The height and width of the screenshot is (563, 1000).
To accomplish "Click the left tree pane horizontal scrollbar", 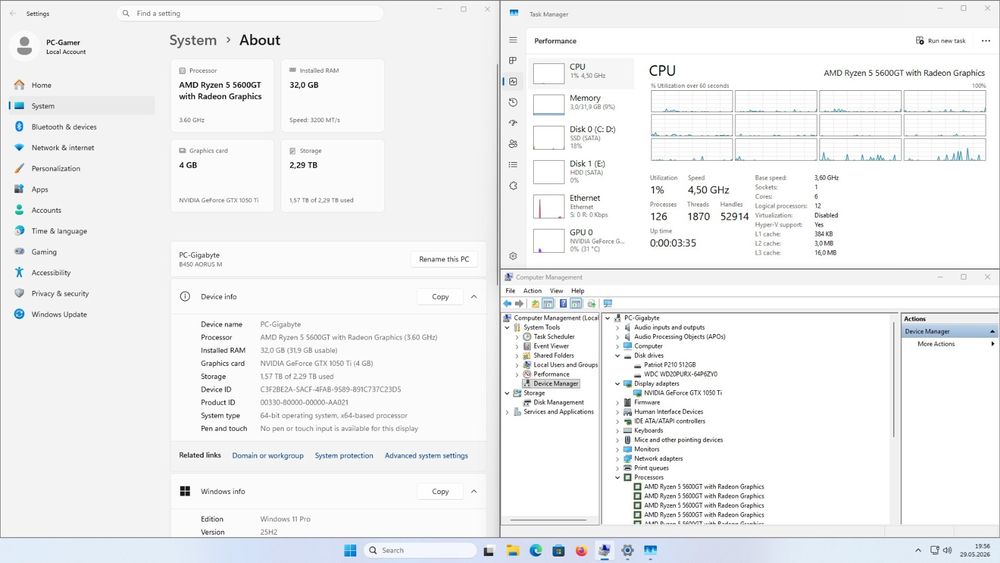I will (548, 520).
